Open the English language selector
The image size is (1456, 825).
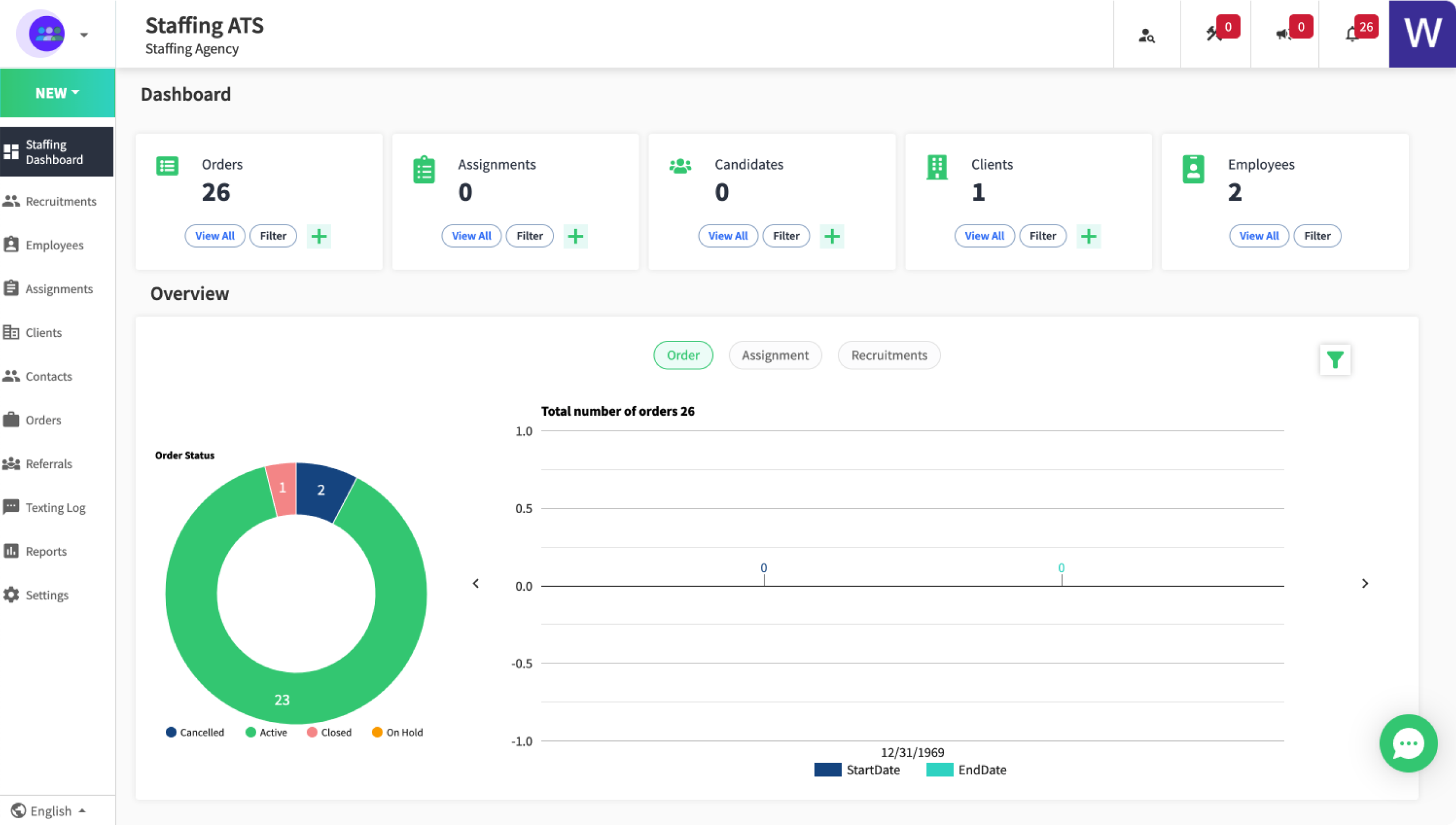[50, 811]
